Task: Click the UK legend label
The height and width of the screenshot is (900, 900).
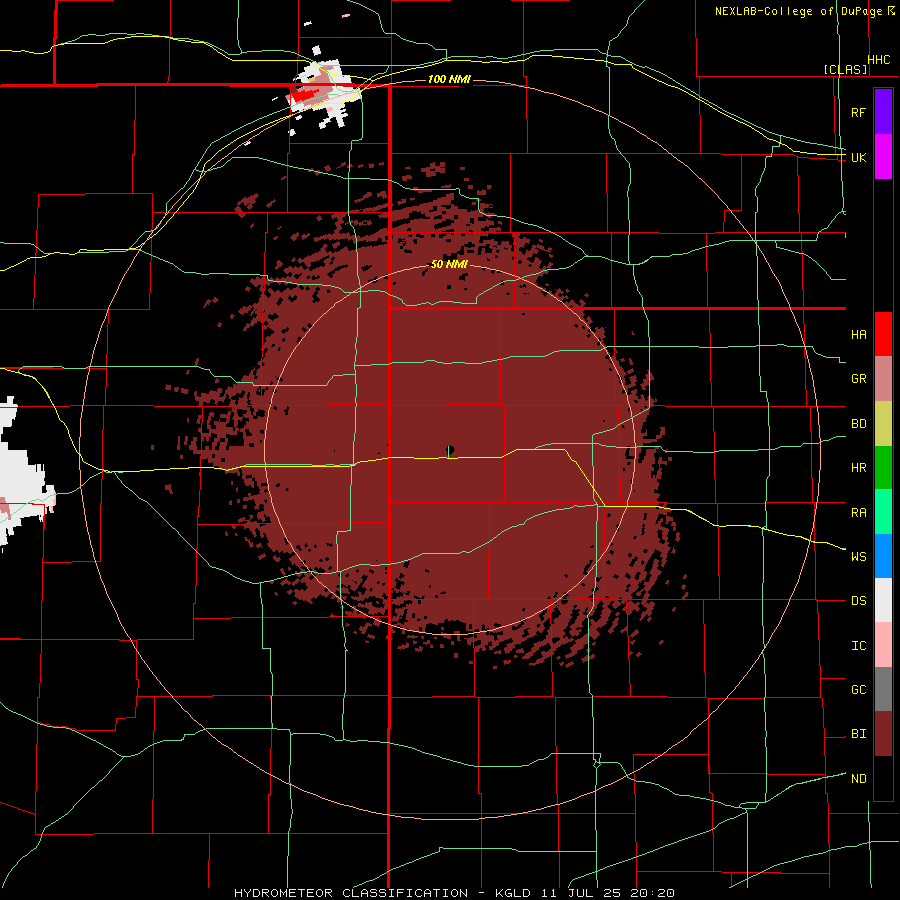Action: point(858,157)
